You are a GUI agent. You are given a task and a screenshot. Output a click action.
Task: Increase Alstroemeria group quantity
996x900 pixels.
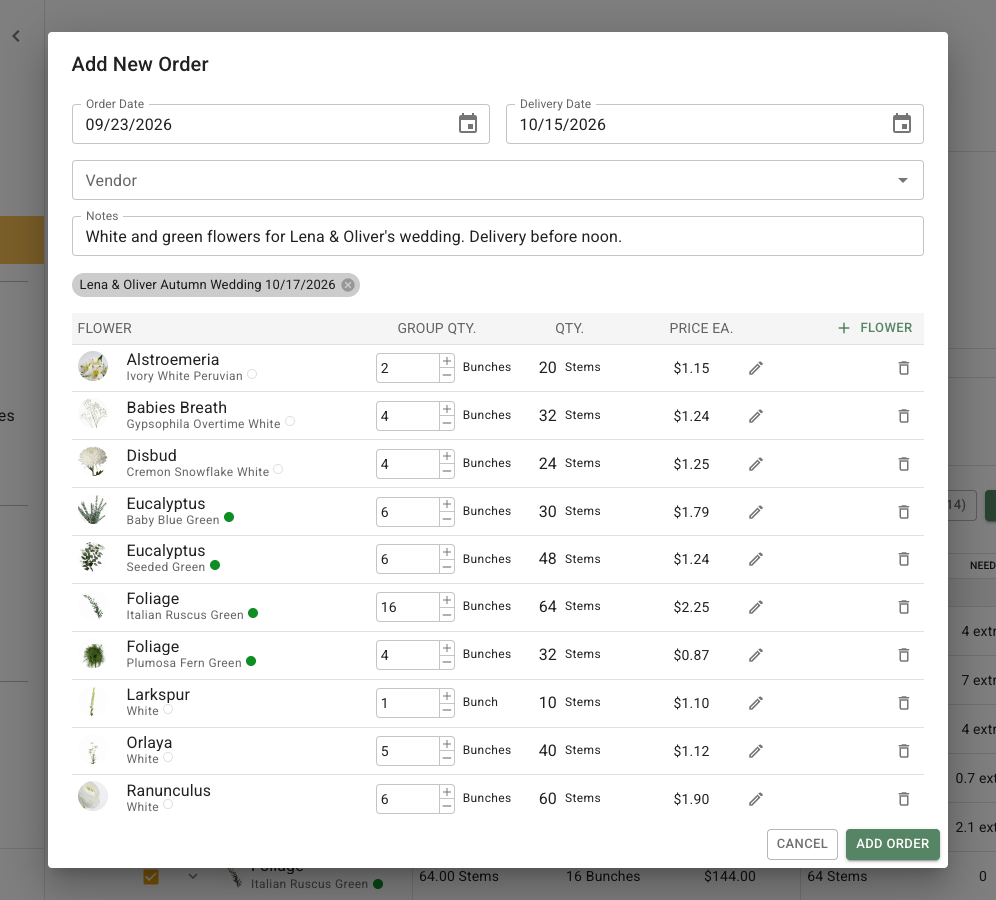tap(447, 361)
